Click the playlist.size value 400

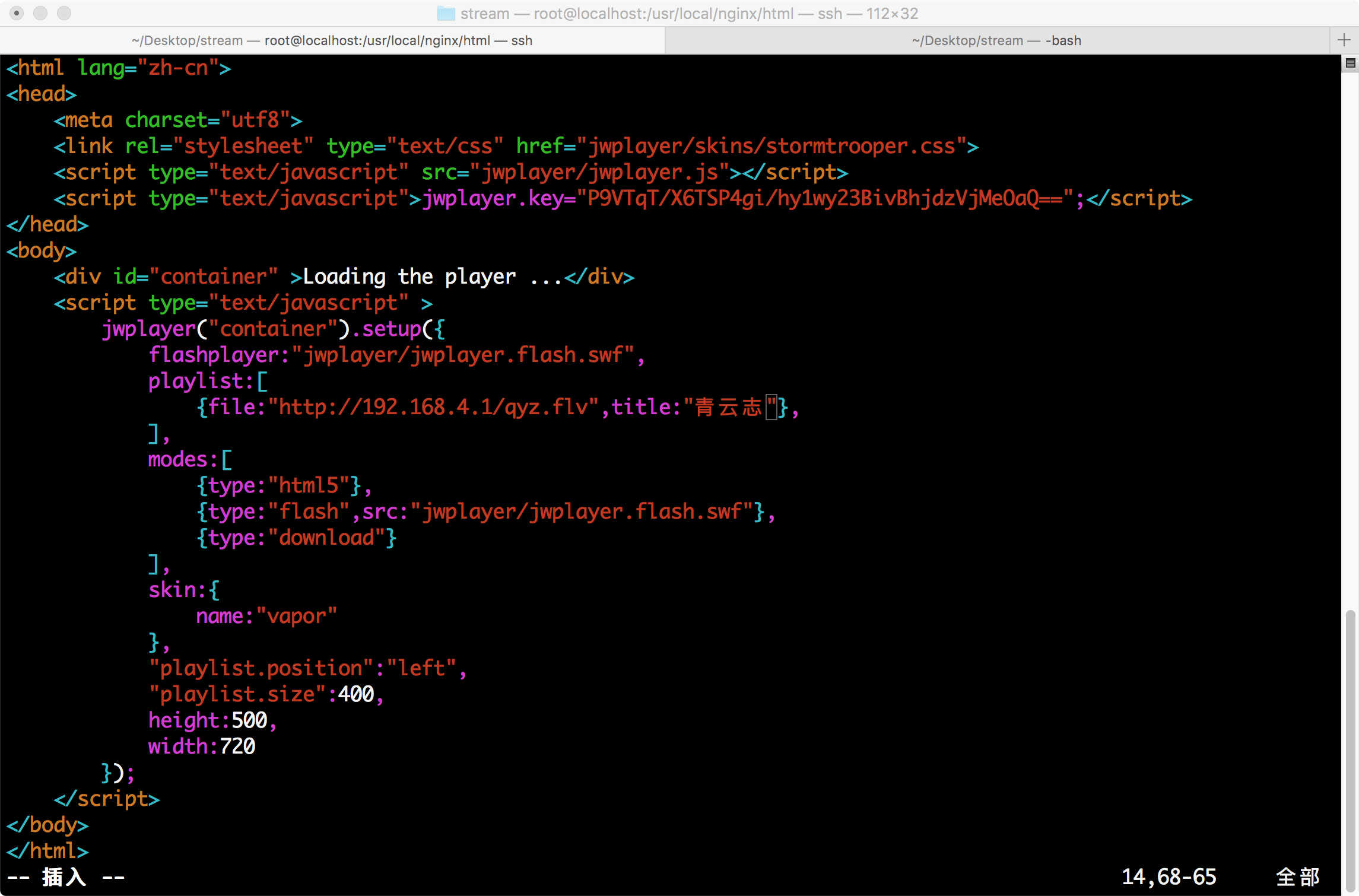(x=356, y=694)
